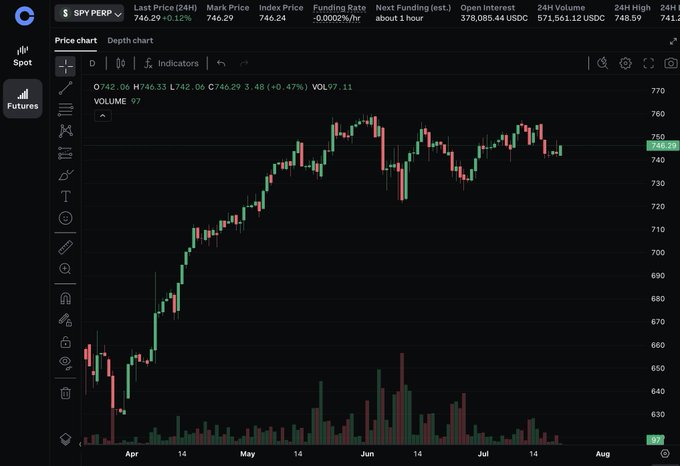Expand the chart panel with arrows icon
Viewport: 680px width, 466px height.
[x=673, y=41]
